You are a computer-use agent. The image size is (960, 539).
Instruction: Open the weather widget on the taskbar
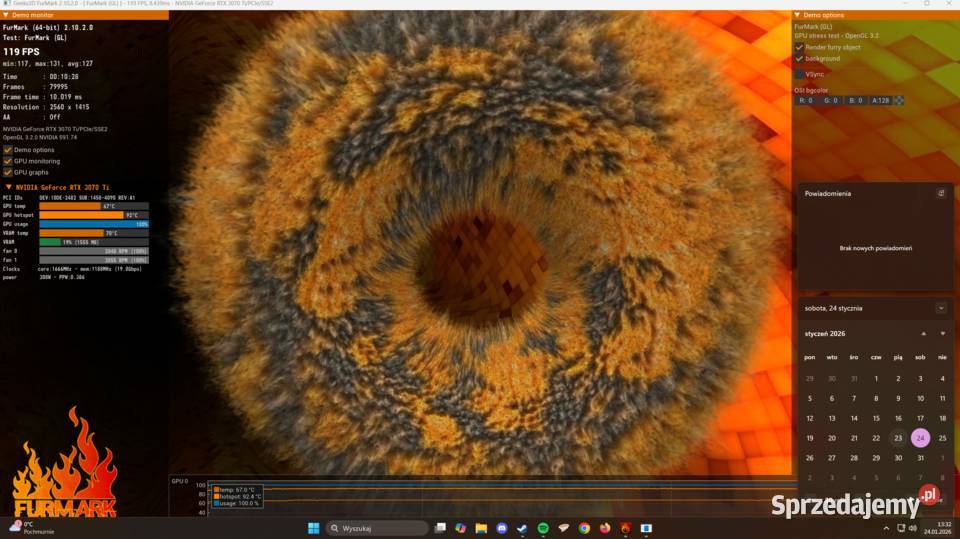tap(31, 528)
